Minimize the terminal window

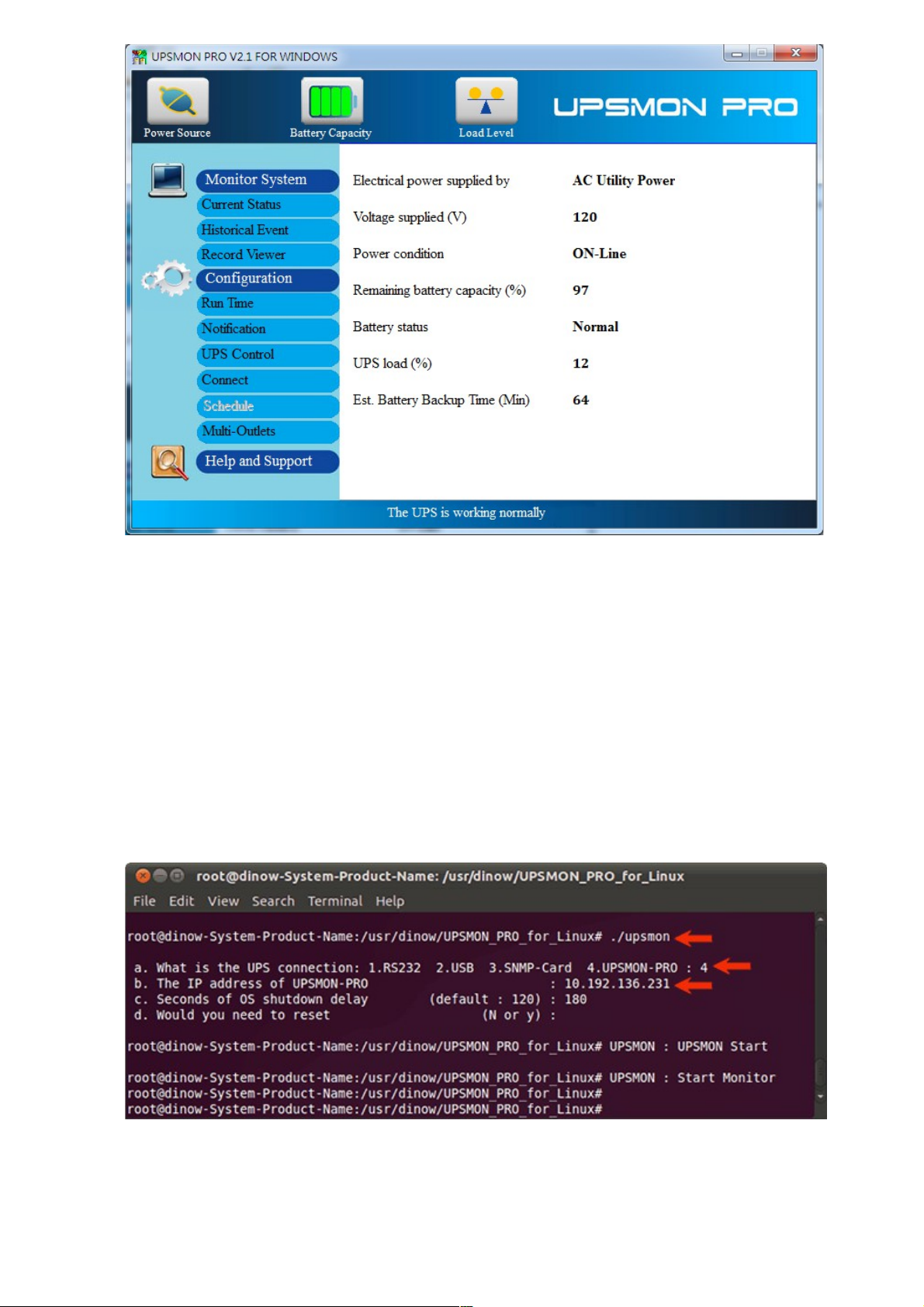point(160,876)
